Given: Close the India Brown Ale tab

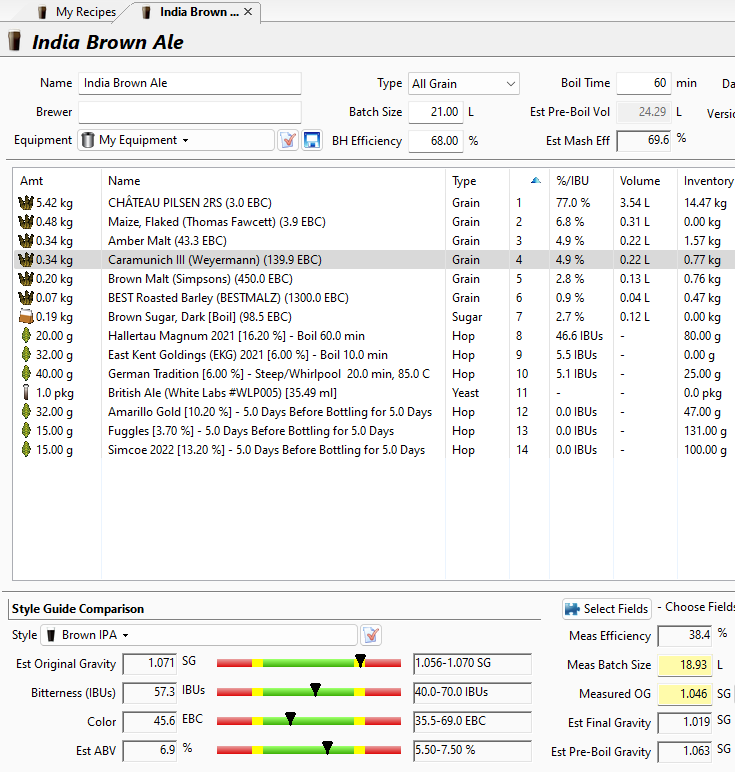Looking at the screenshot, I should pyautogui.click(x=248, y=12).
